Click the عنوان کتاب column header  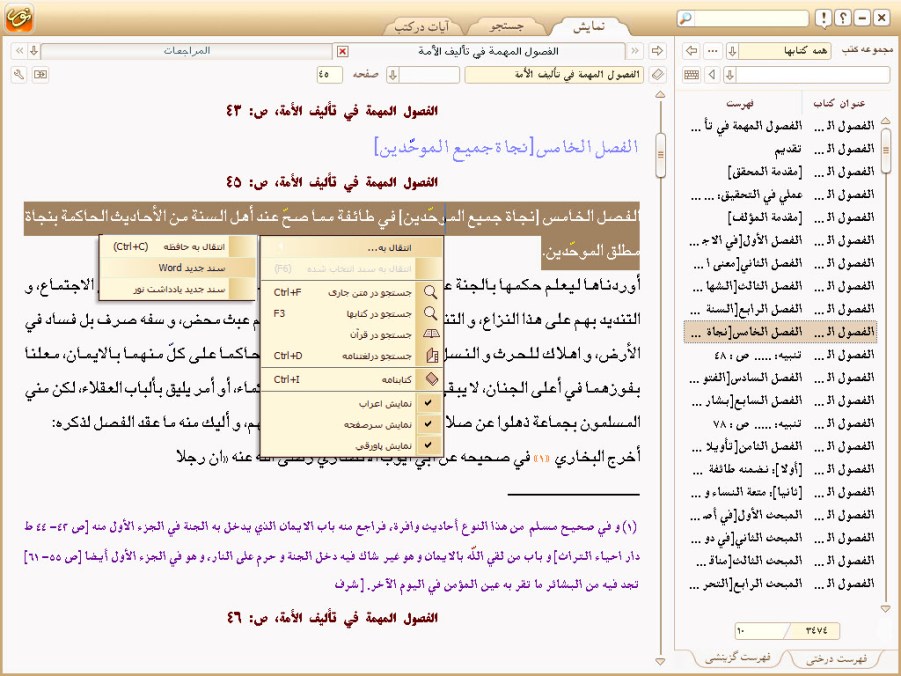pyautogui.click(x=838, y=103)
